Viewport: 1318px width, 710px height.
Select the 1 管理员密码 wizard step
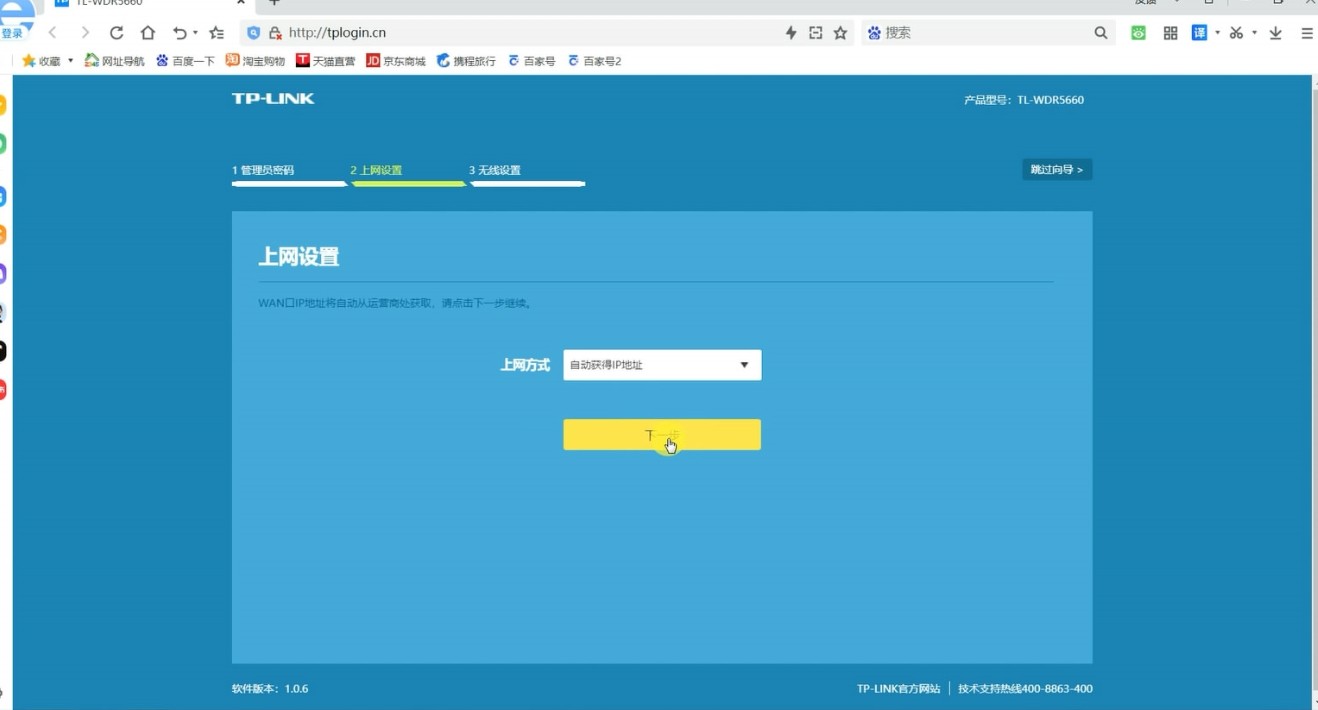(x=264, y=171)
